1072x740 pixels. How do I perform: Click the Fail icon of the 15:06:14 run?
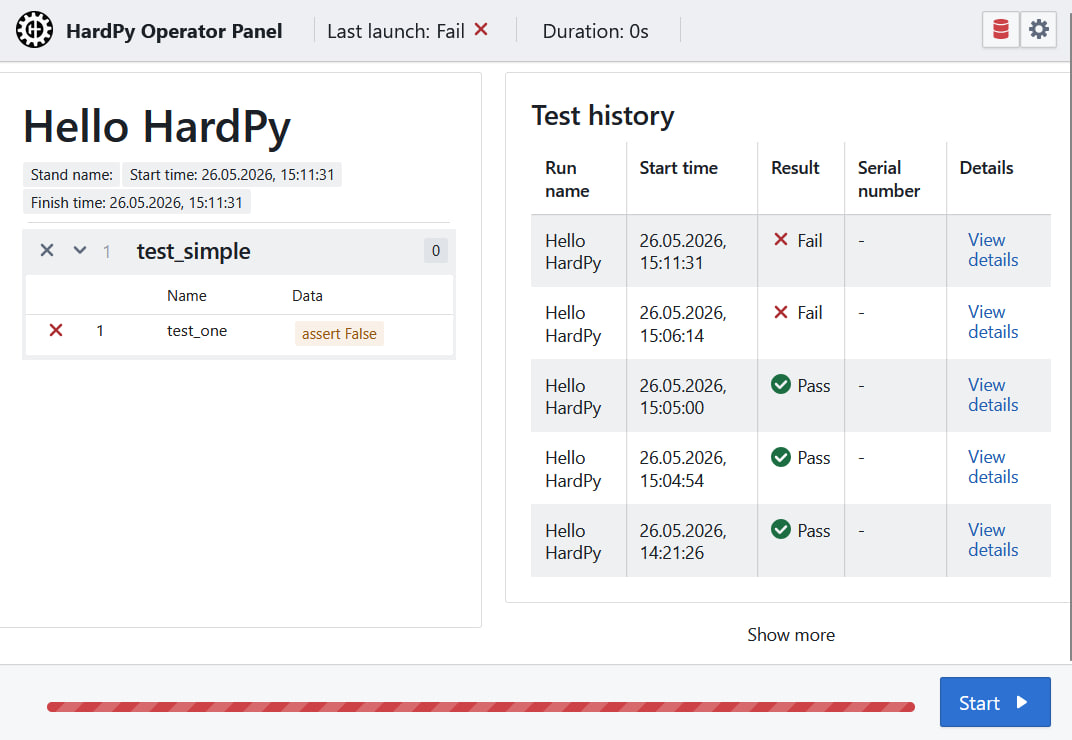(781, 312)
